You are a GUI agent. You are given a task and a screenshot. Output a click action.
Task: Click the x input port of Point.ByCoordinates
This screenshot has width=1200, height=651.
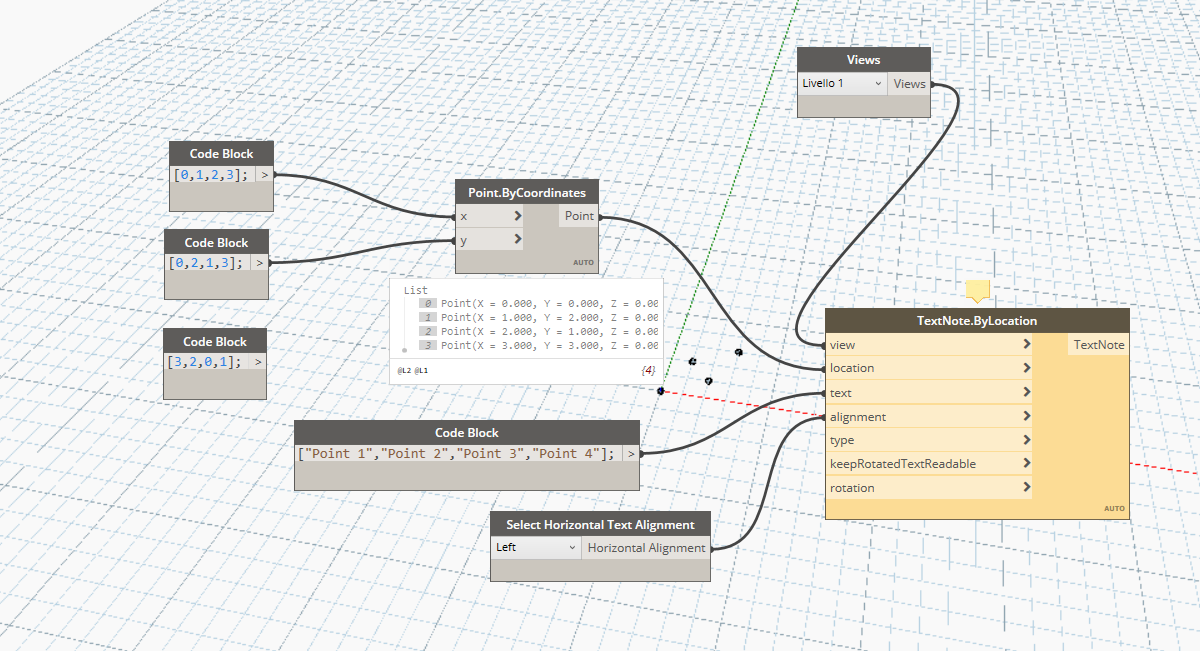(x=490, y=216)
